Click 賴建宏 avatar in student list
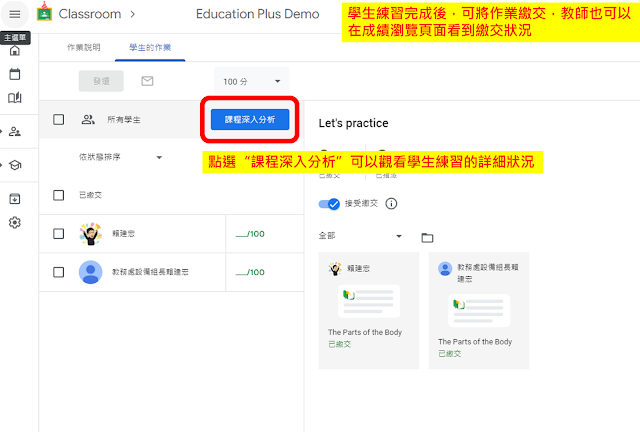 click(x=91, y=234)
